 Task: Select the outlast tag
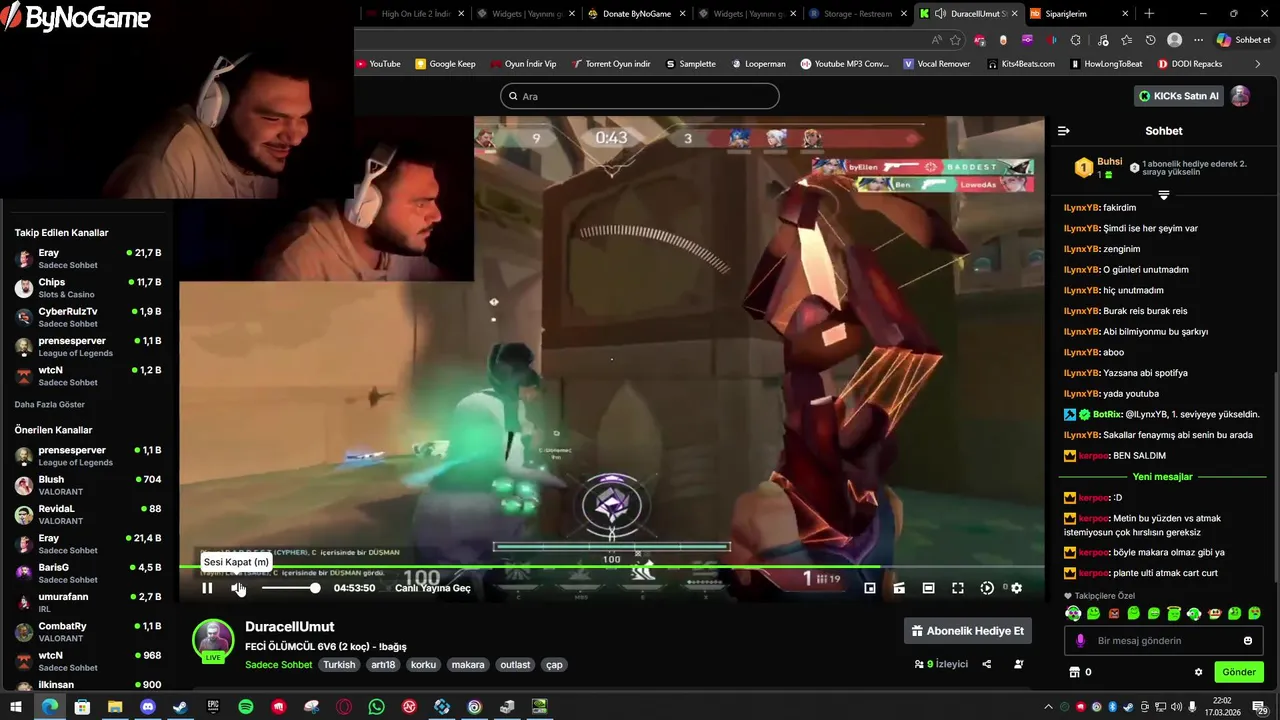coord(515,665)
